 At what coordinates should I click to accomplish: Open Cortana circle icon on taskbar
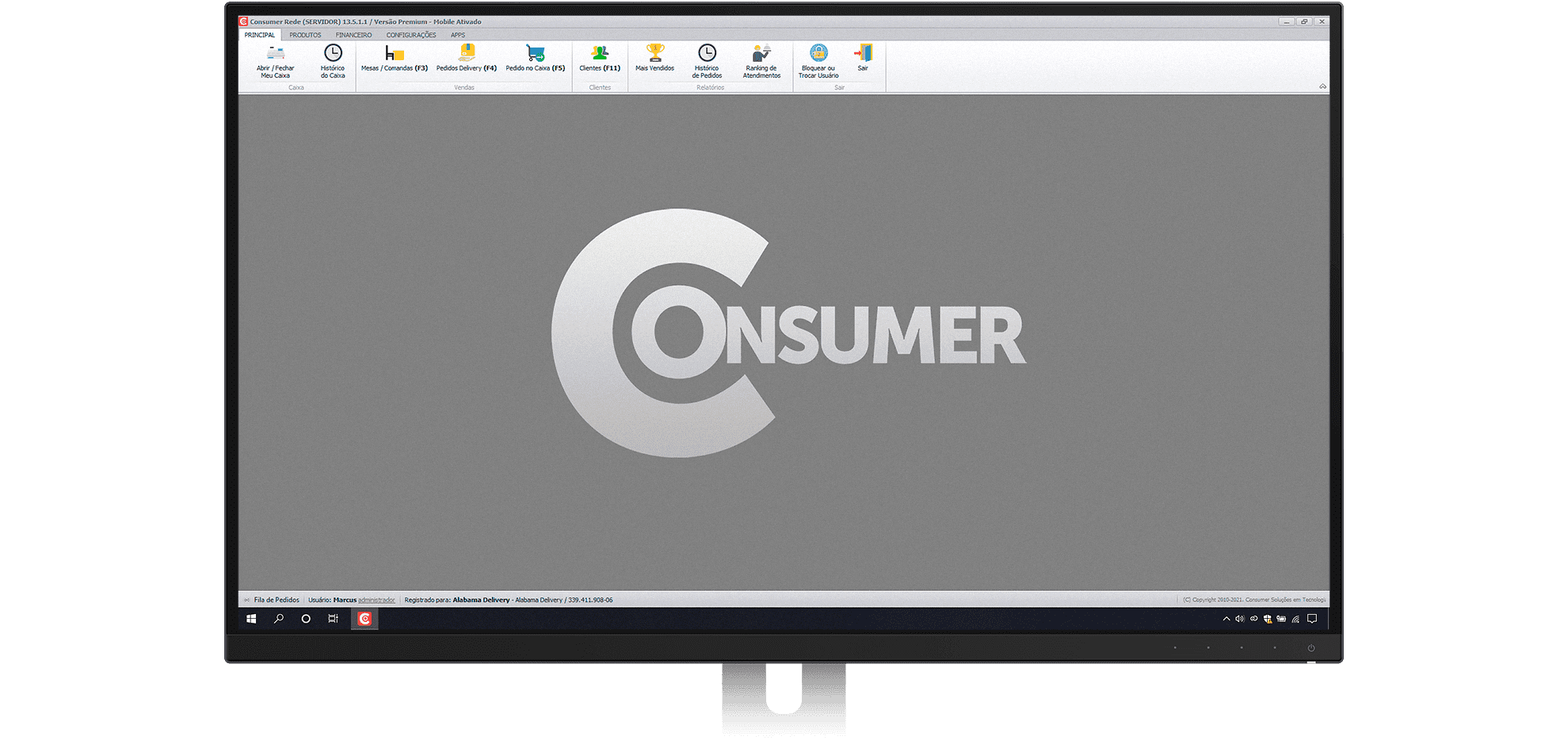point(306,619)
